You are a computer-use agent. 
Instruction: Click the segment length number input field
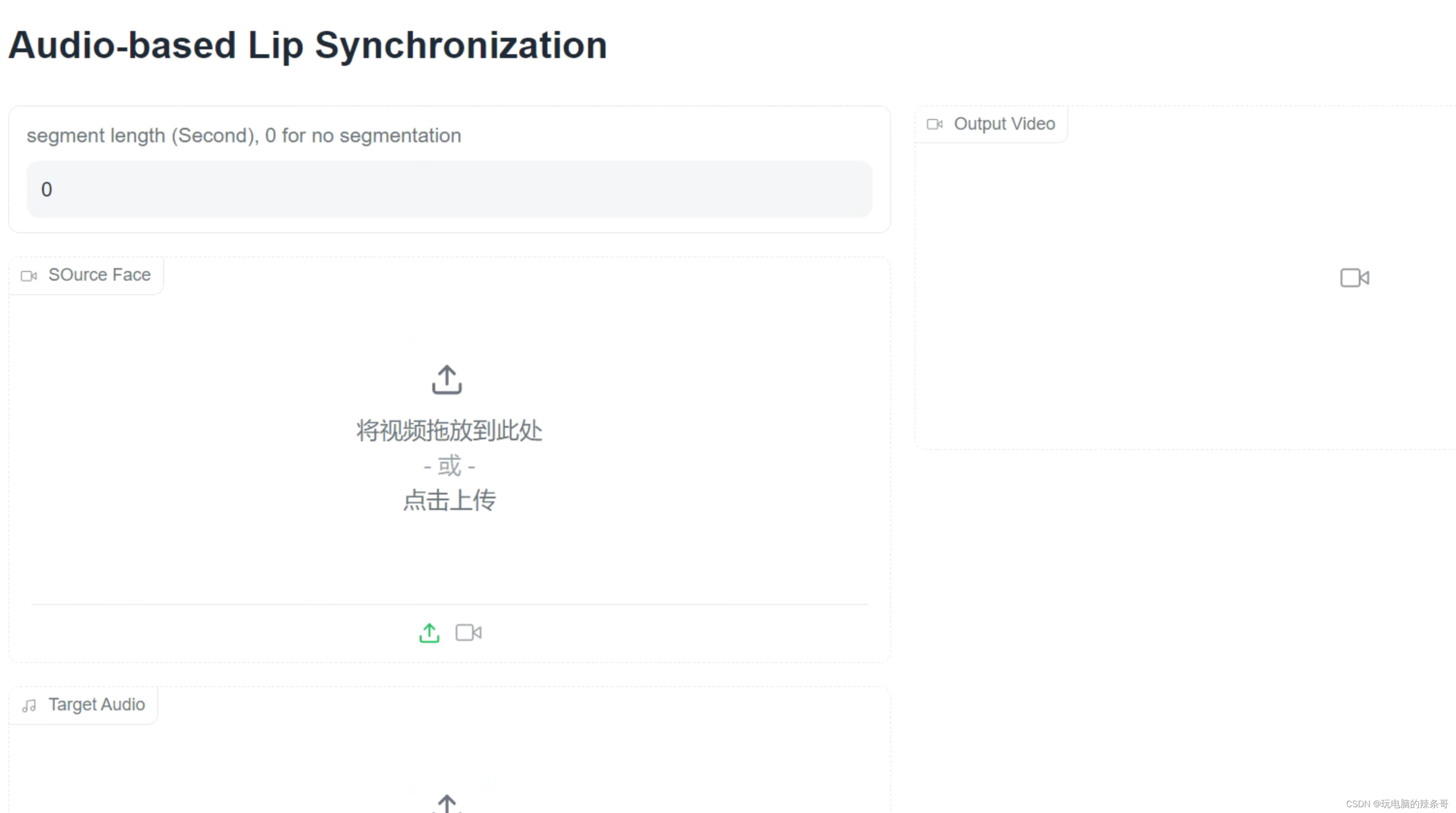pos(449,189)
